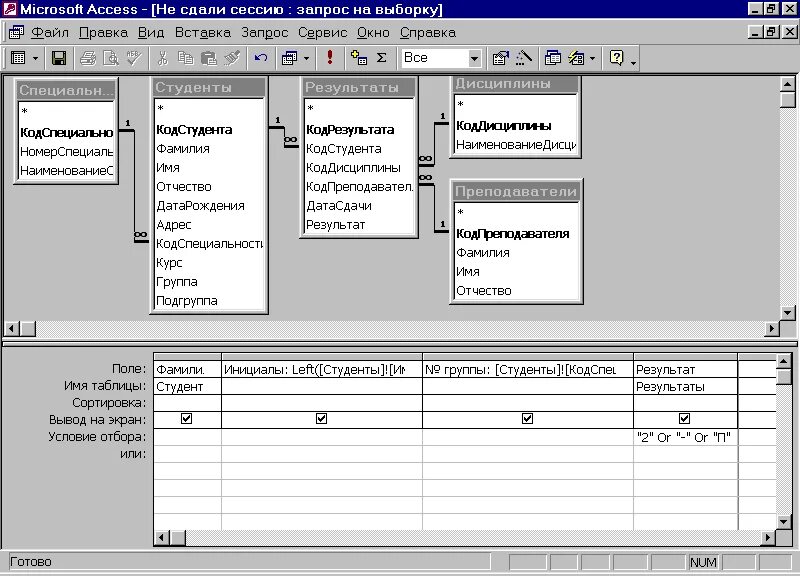Click the Copy icon
The image size is (800, 576).
pyautogui.click(x=186, y=58)
